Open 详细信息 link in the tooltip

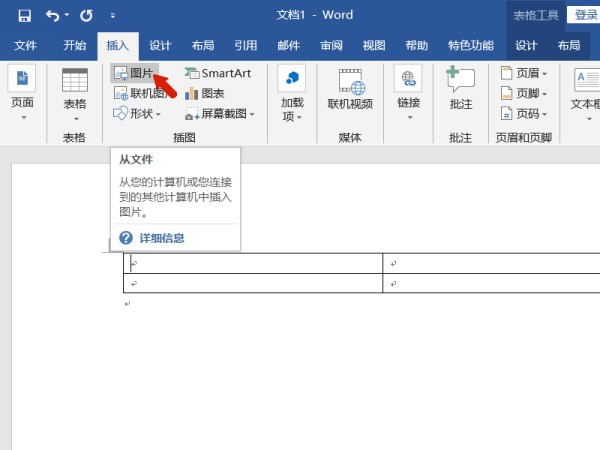pyautogui.click(x=161, y=238)
